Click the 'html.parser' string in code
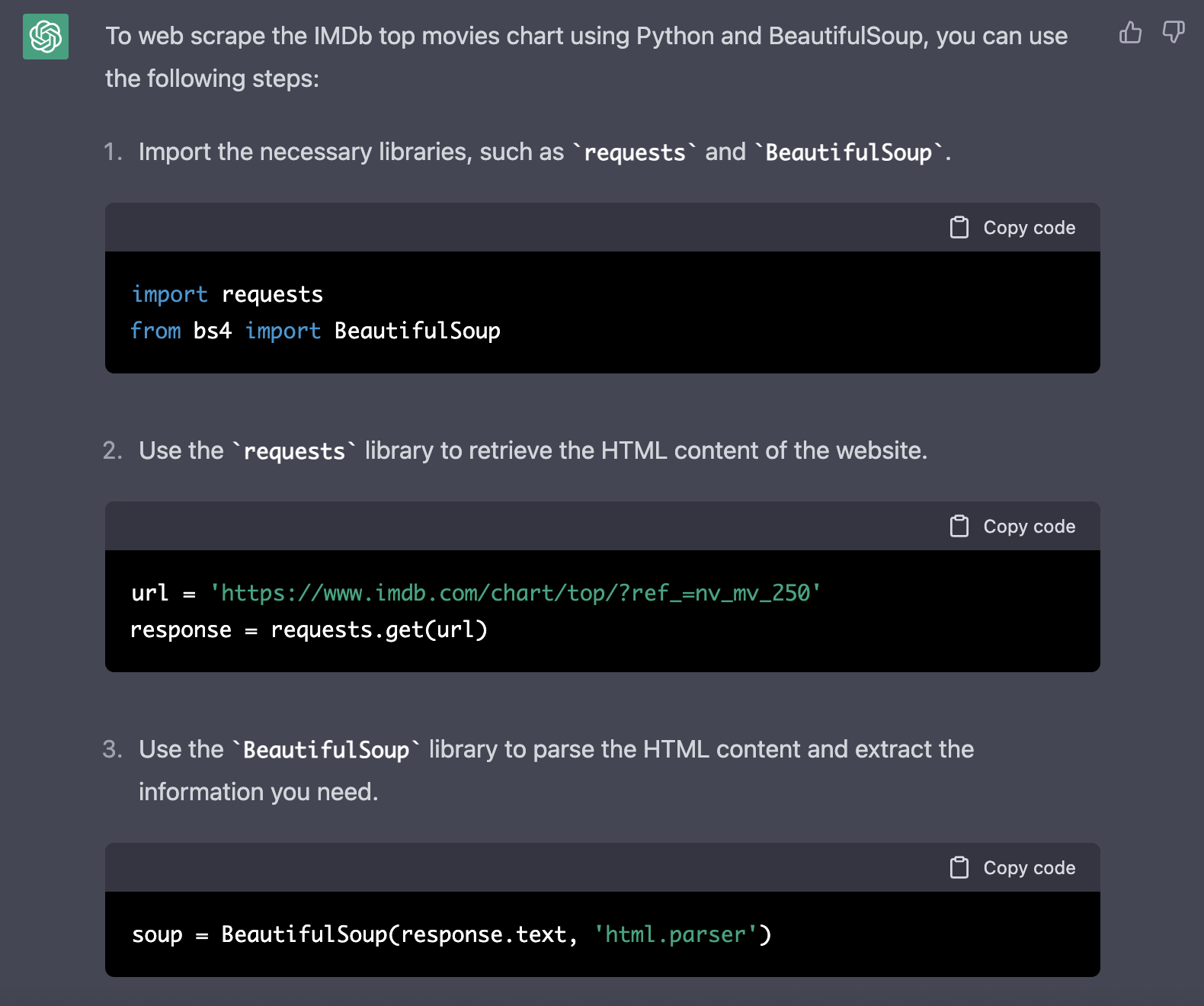This screenshot has height=1006, width=1204. 674,934
